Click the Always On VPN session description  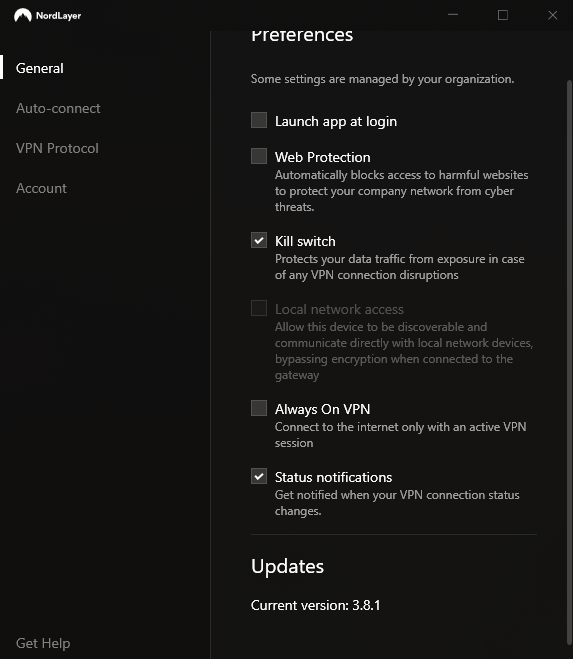400,435
